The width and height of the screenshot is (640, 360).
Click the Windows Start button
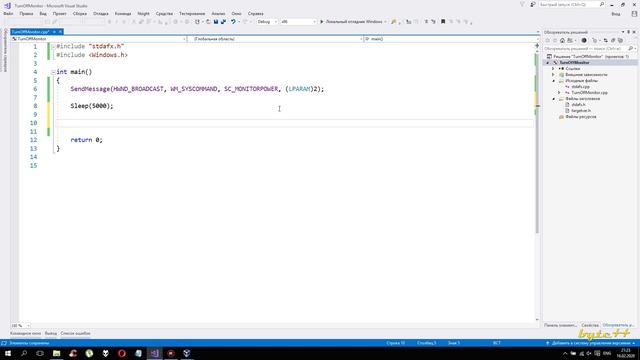[8, 353]
